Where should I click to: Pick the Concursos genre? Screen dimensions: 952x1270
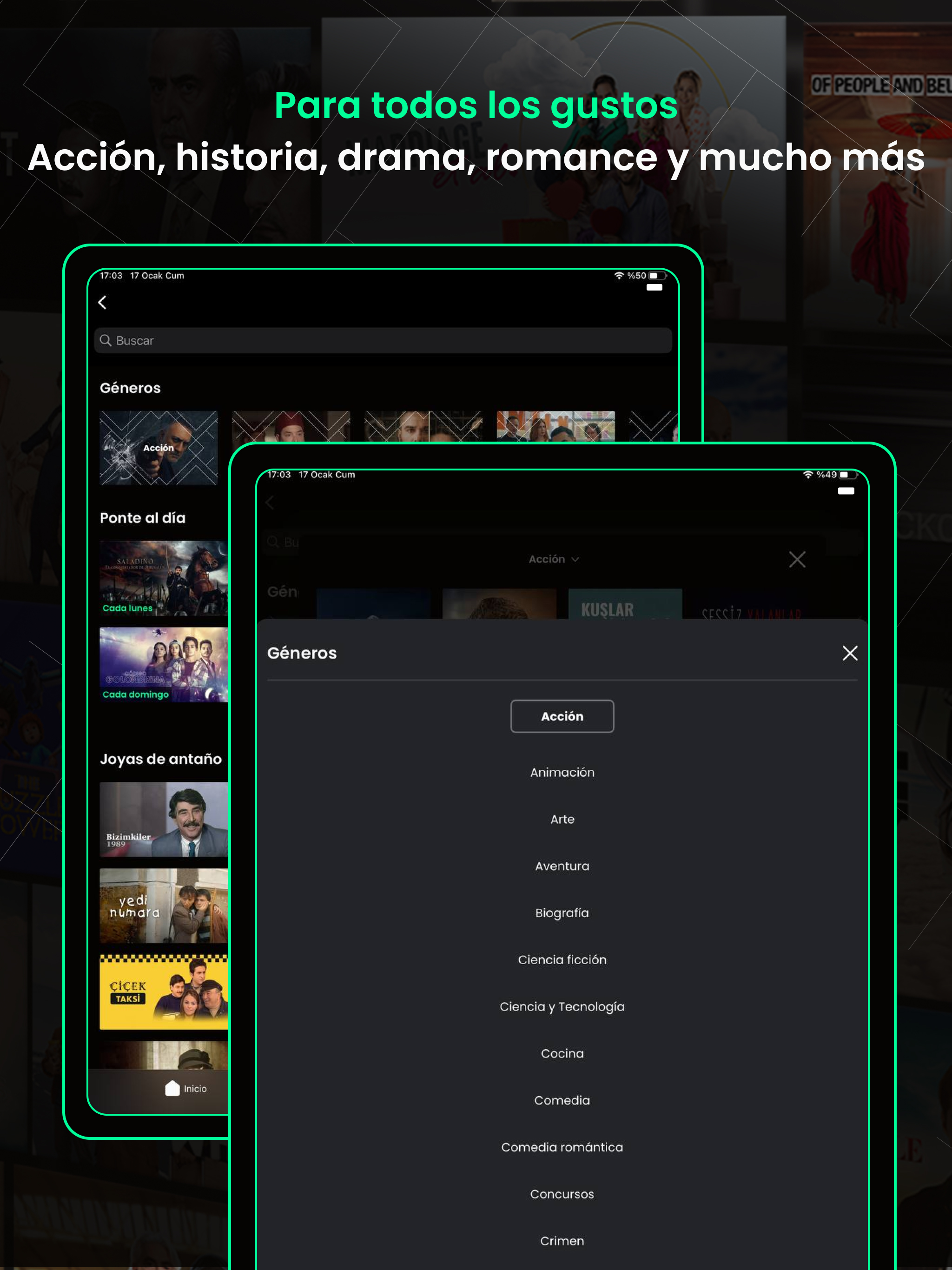pos(562,1194)
